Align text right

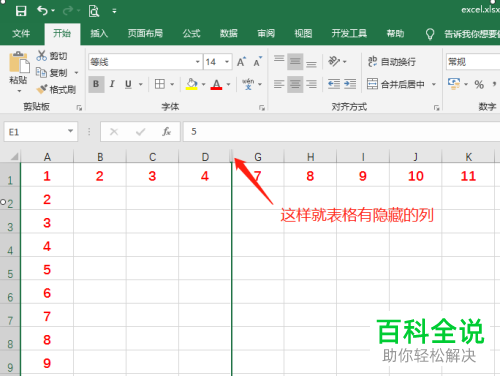[x=311, y=84]
